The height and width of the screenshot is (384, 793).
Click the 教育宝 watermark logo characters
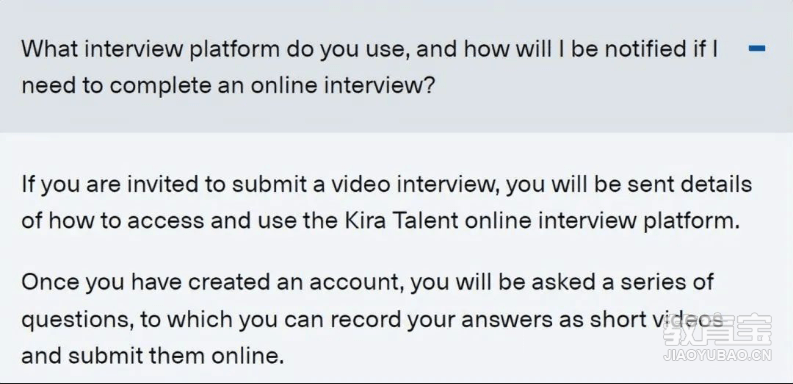pos(718,330)
